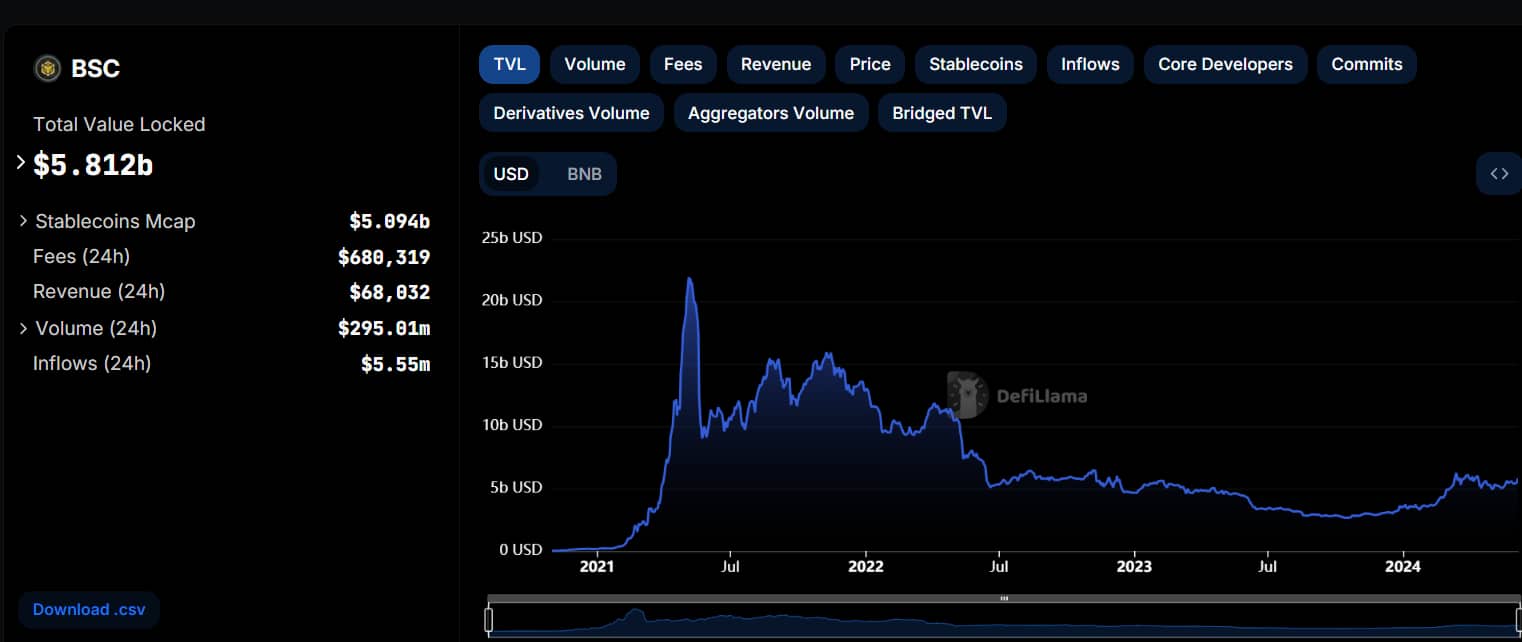The height and width of the screenshot is (642, 1522).
Task: Show Price on the chart
Action: point(869,64)
